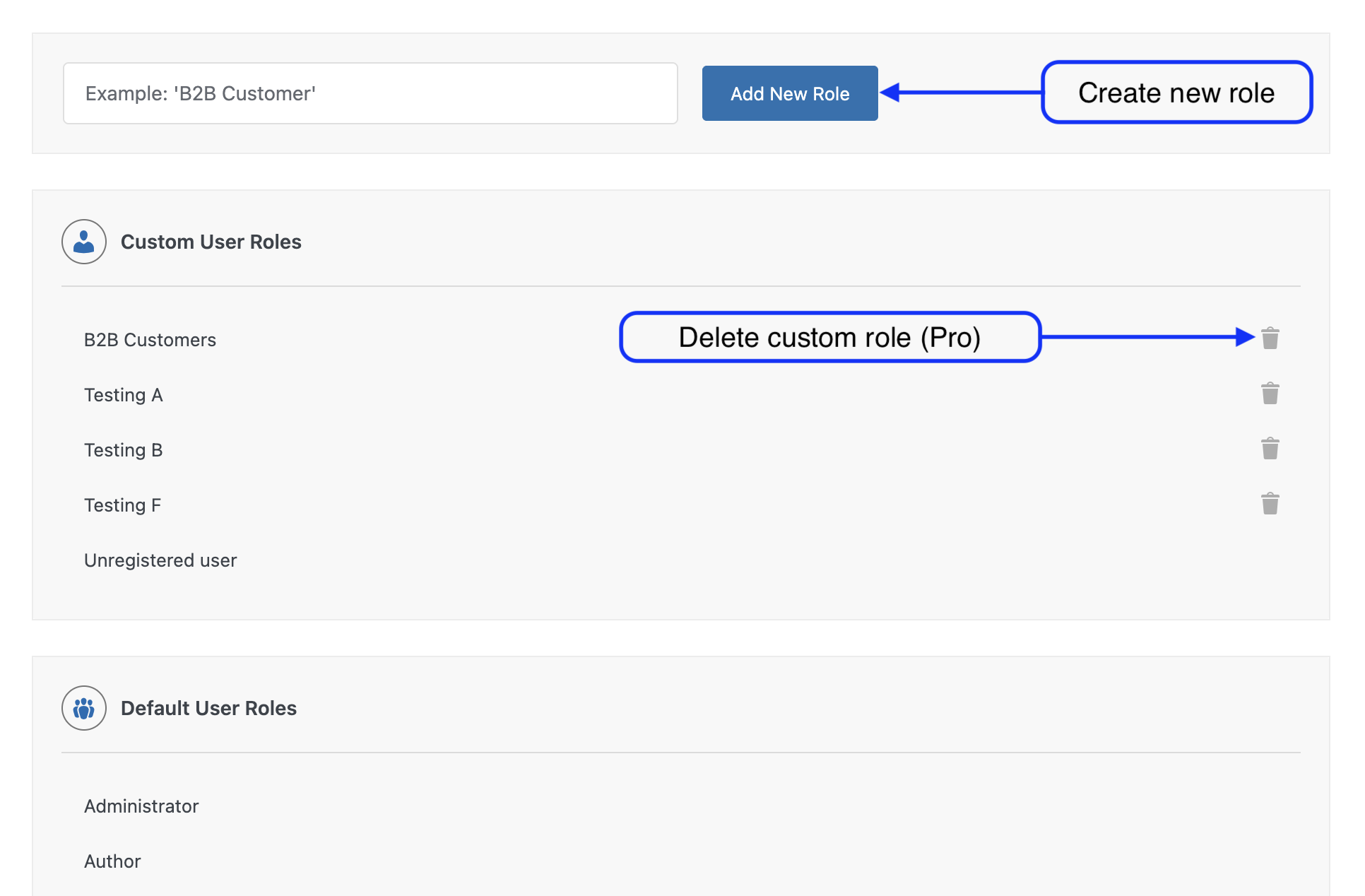Click the delete icon beside Testing F
1365x896 pixels.
point(1270,503)
